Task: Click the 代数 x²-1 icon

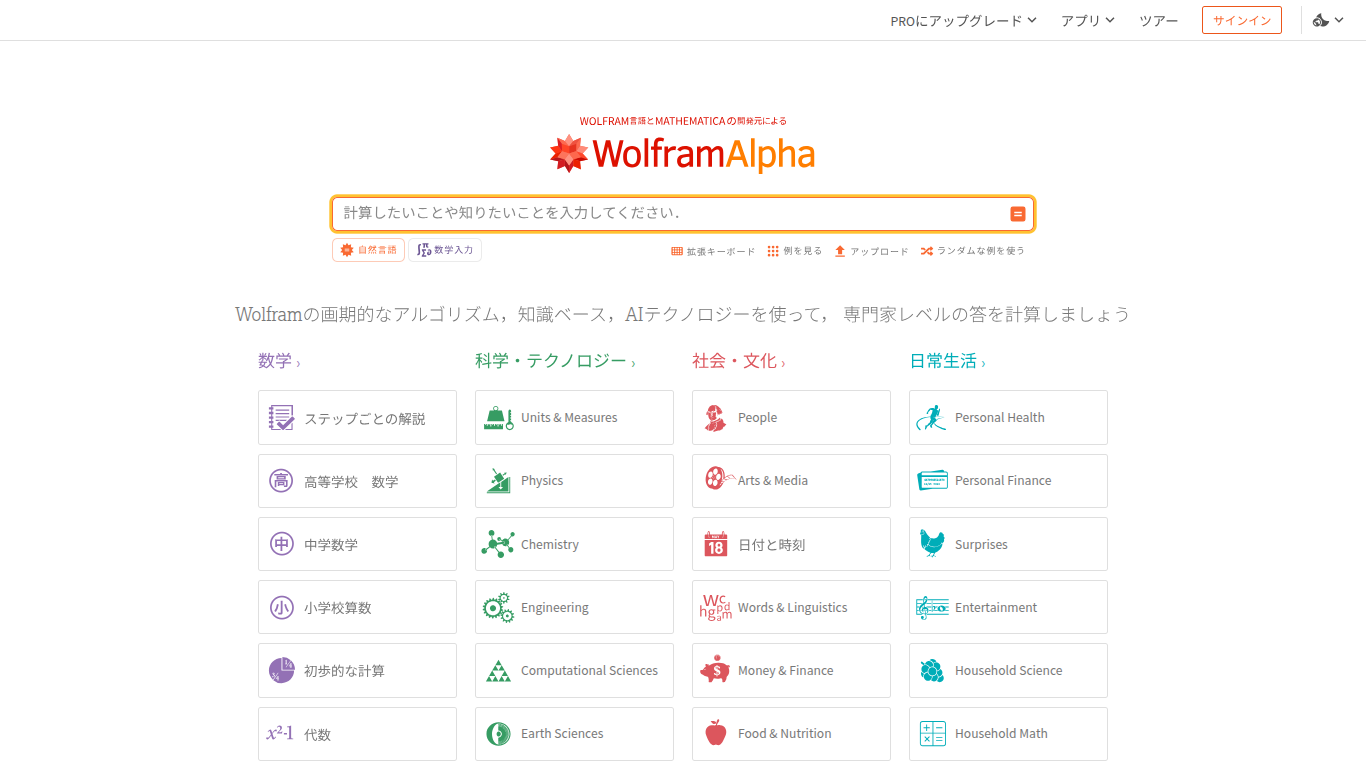Action: pos(280,733)
